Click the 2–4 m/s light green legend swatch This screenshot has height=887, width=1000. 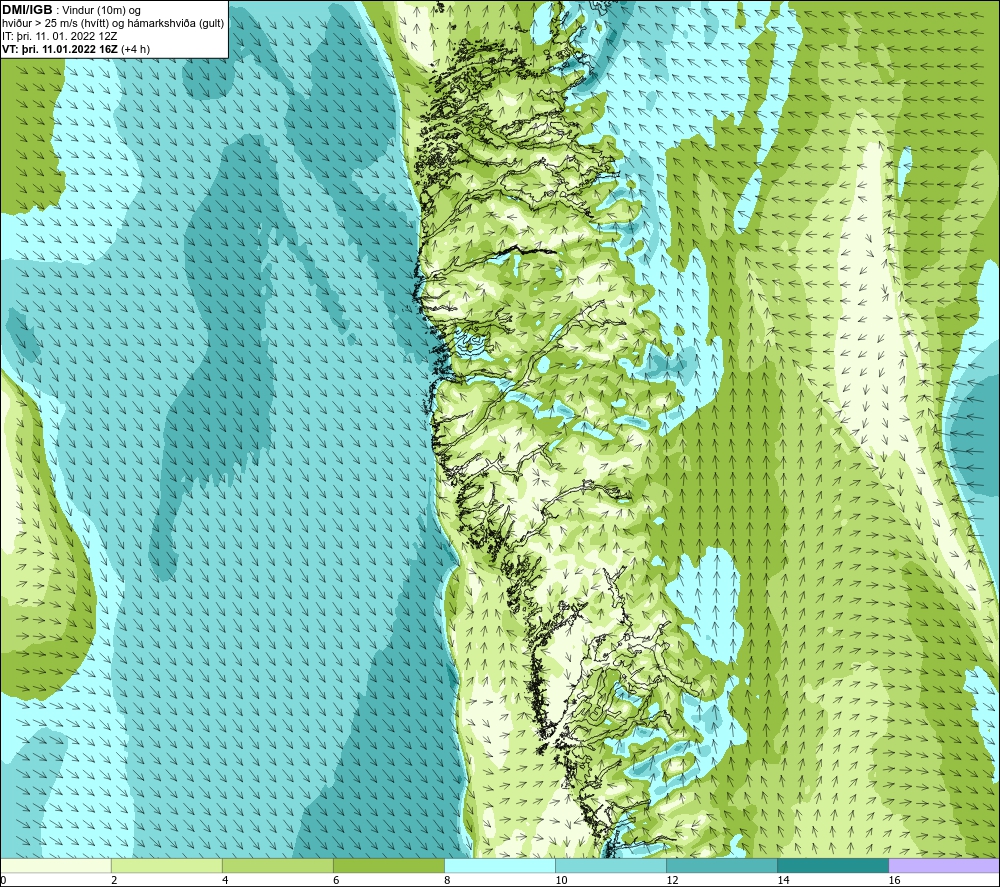coord(166,865)
